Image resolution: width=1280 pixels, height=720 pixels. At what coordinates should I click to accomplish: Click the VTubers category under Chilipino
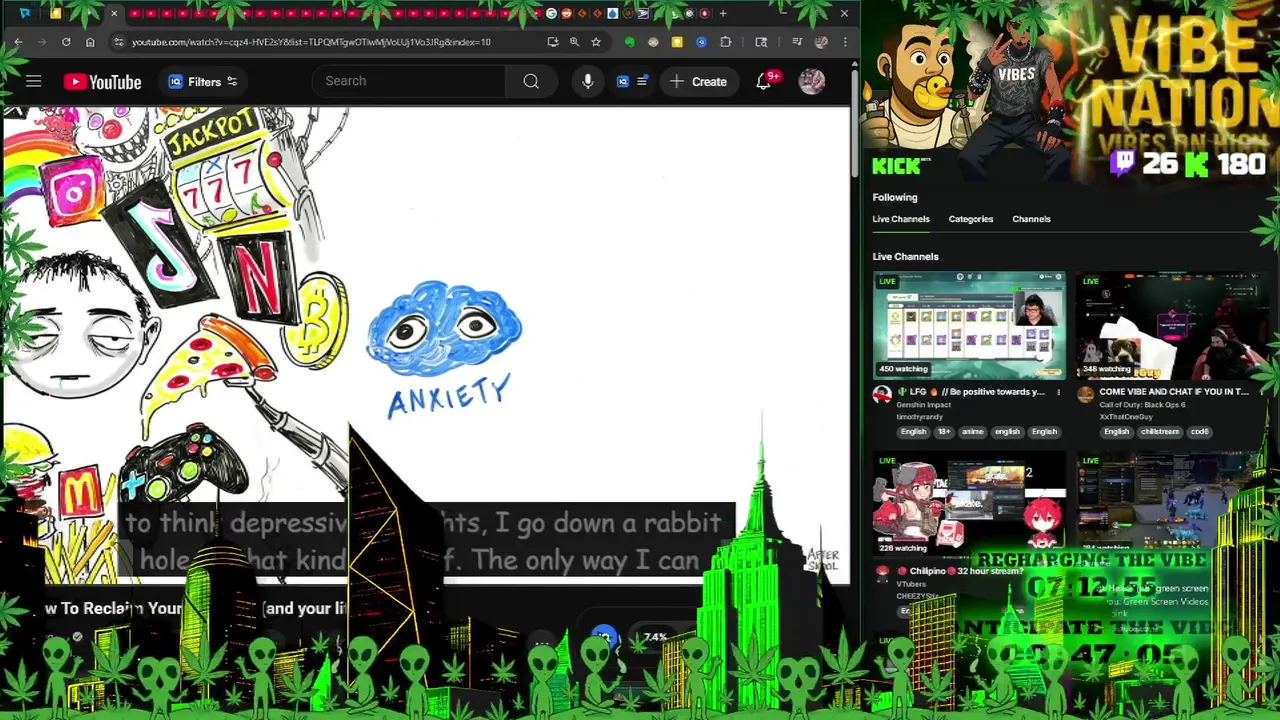[x=911, y=584]
